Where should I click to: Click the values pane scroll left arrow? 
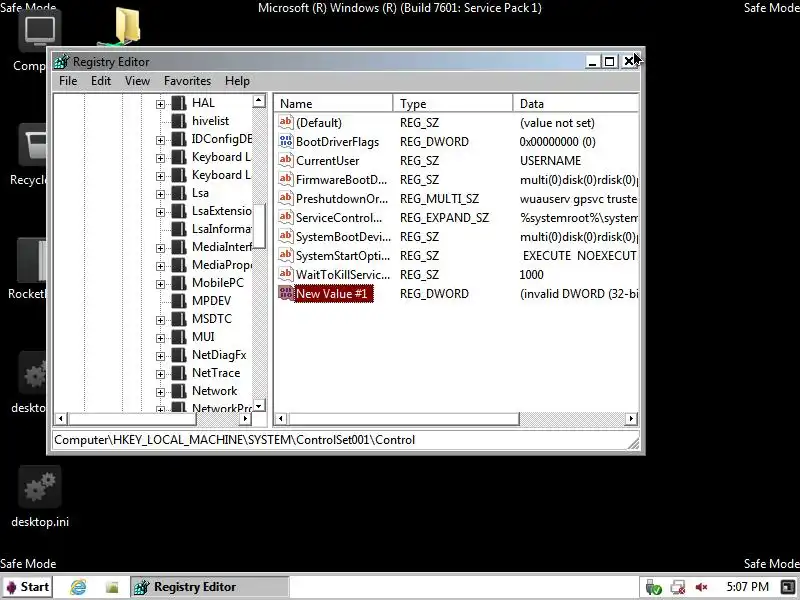click(281, 419)
